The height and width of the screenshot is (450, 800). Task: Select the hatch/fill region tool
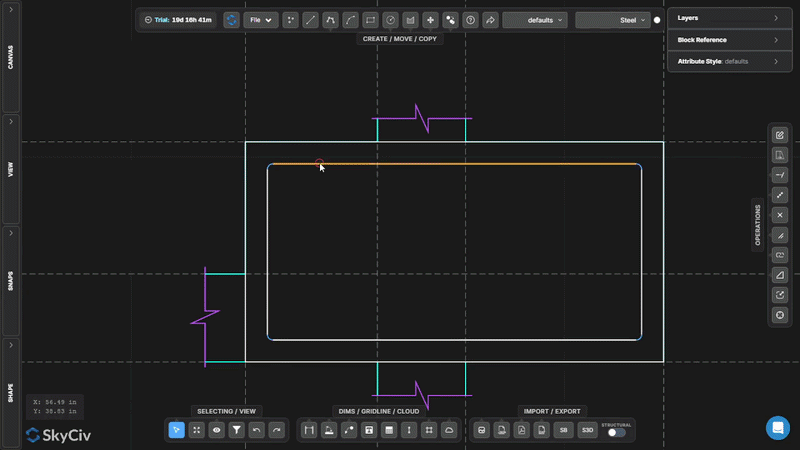point(410,20)
